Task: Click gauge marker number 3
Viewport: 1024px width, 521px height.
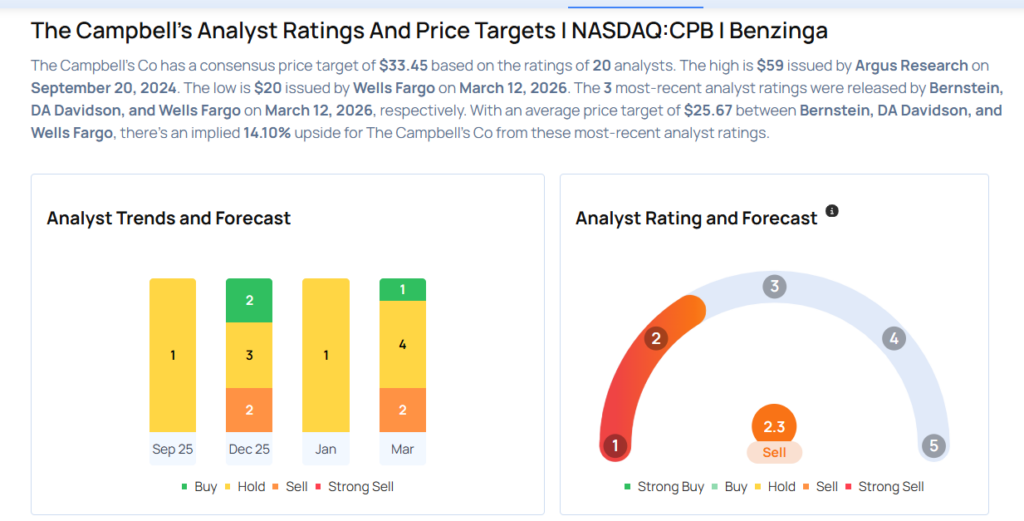Action: tap(773, 287)
